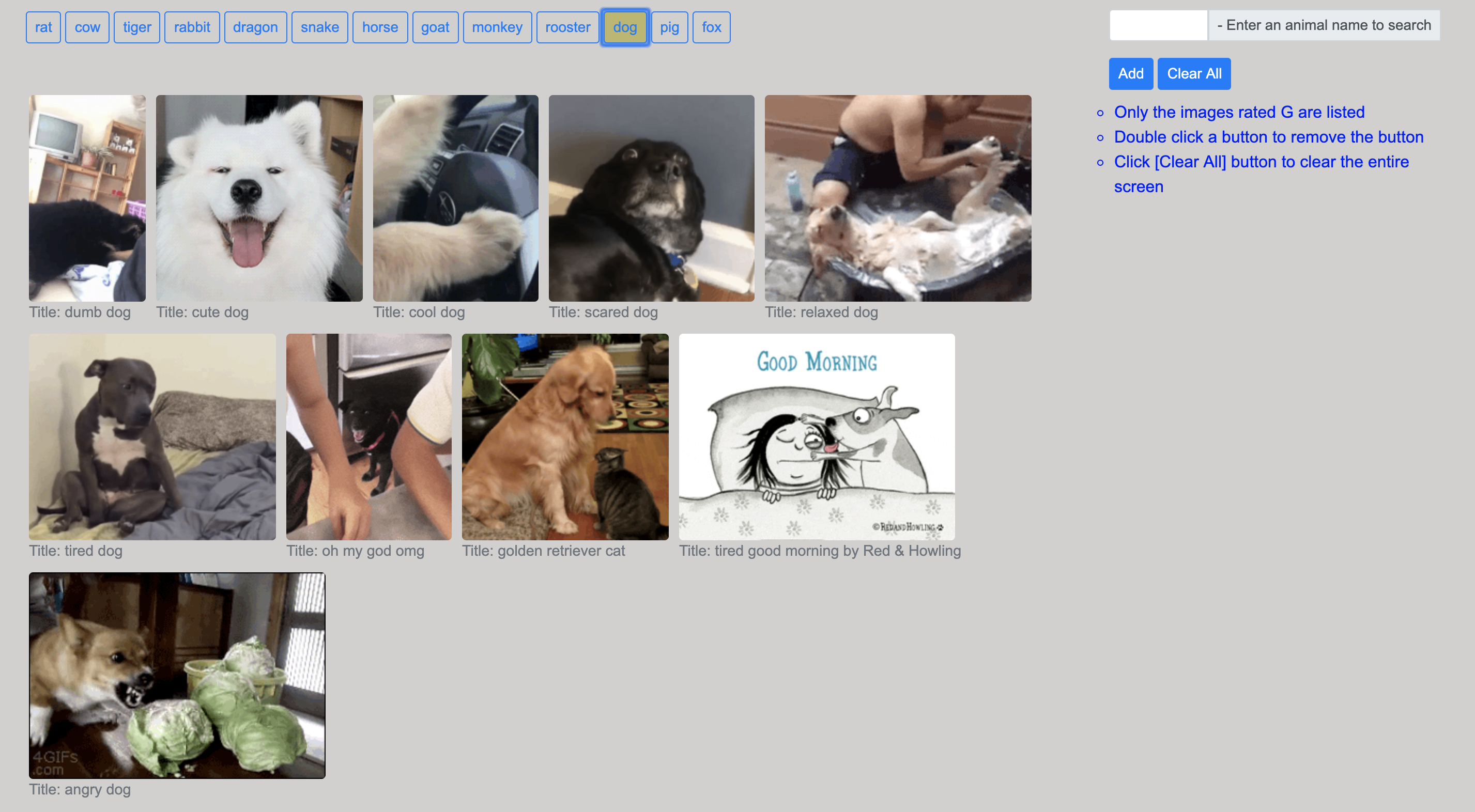Load dragon images with dragon button

(x=255, y=27)
